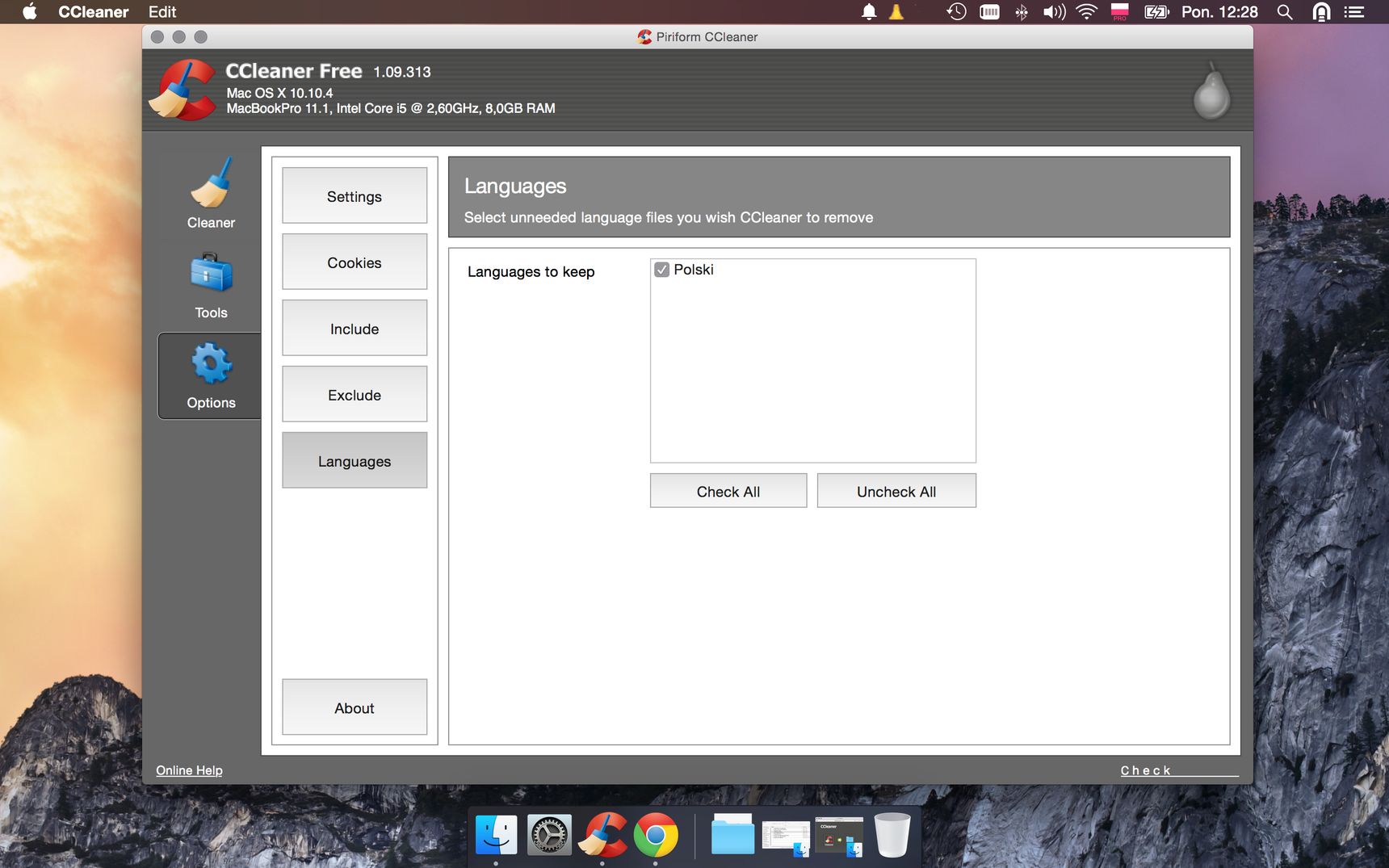The height and width of the screenshot is (868, 1389).
Task: Click the Piriform pear logo in the header
Action: click(1211, 90)
